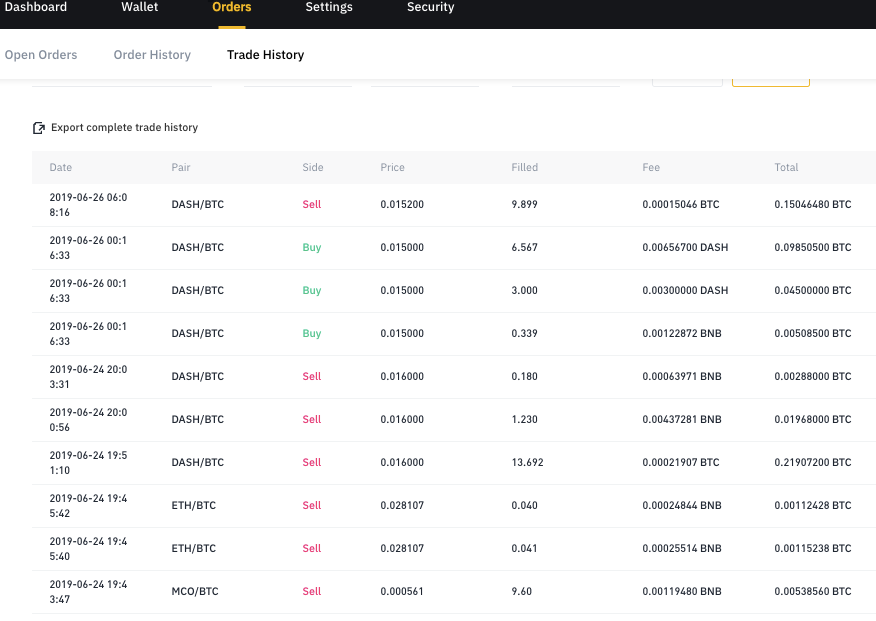This screenshot has height=621, width=876.
Task: Click the Export complete trade history link
Action: click(x=124, y=127)
